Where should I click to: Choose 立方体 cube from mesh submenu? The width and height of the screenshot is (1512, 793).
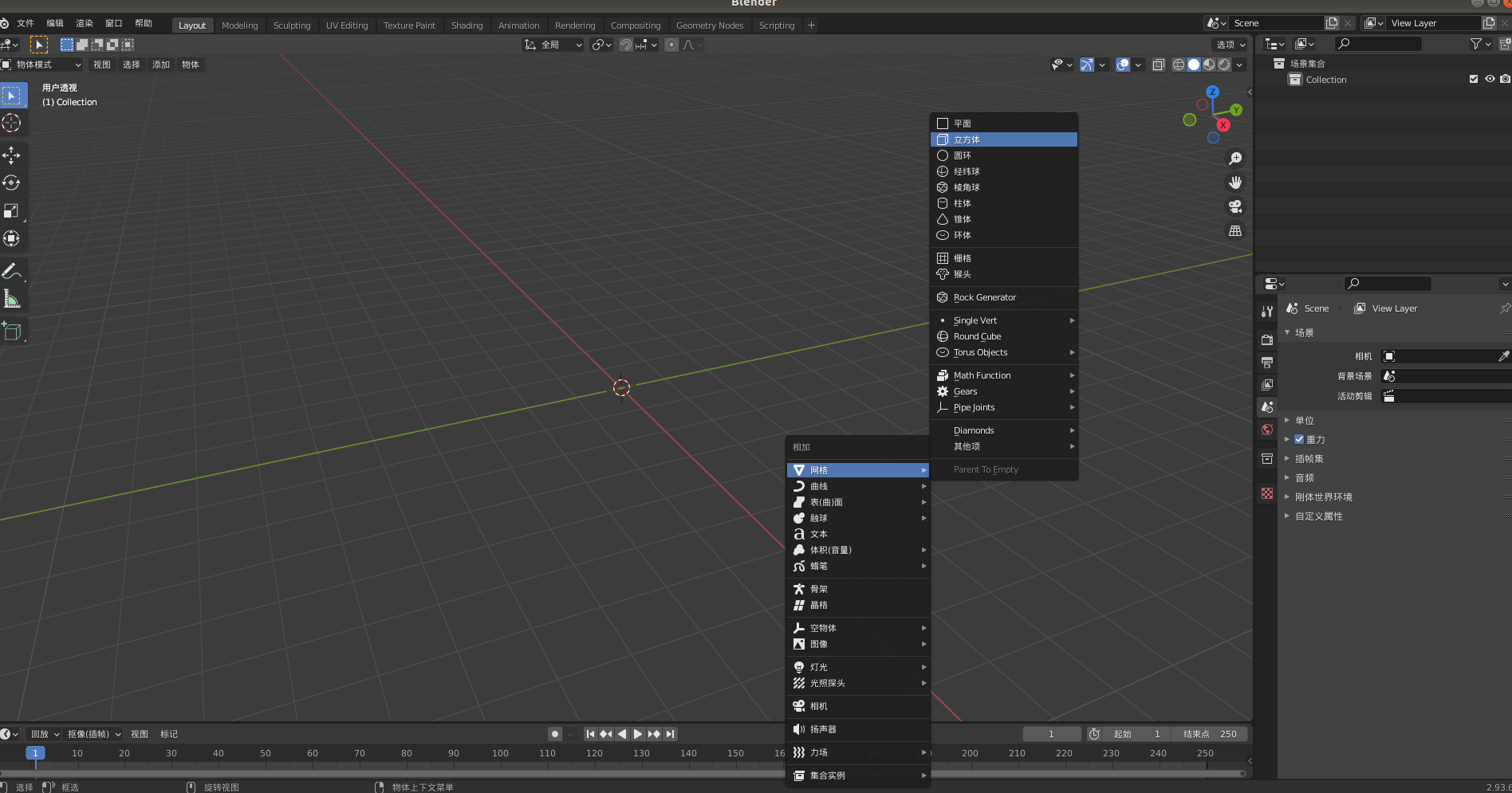point(1003,139)
